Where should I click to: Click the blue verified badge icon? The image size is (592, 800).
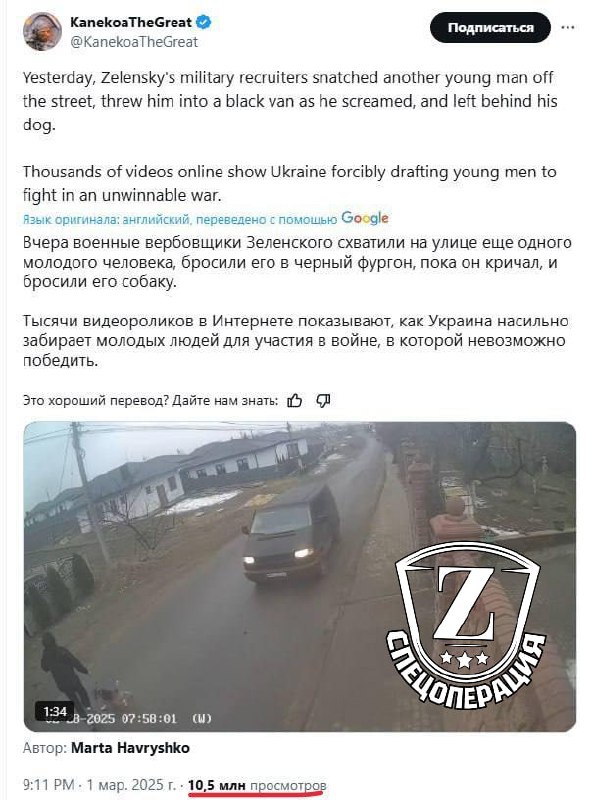[204, 22]
